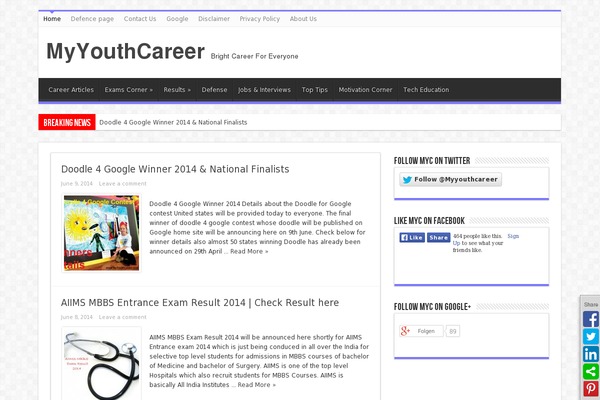600x400 pixels.
Task: Expand the Results dropdown menu
Action: click(x=177, y=90)
